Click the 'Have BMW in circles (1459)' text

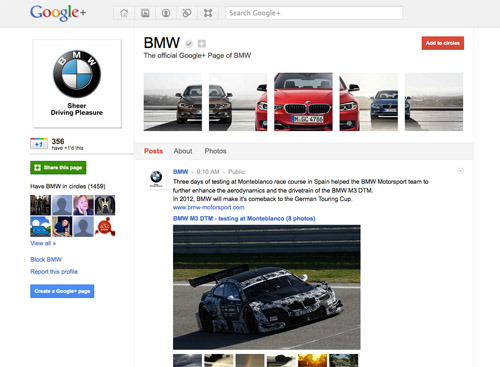point(68,186)
